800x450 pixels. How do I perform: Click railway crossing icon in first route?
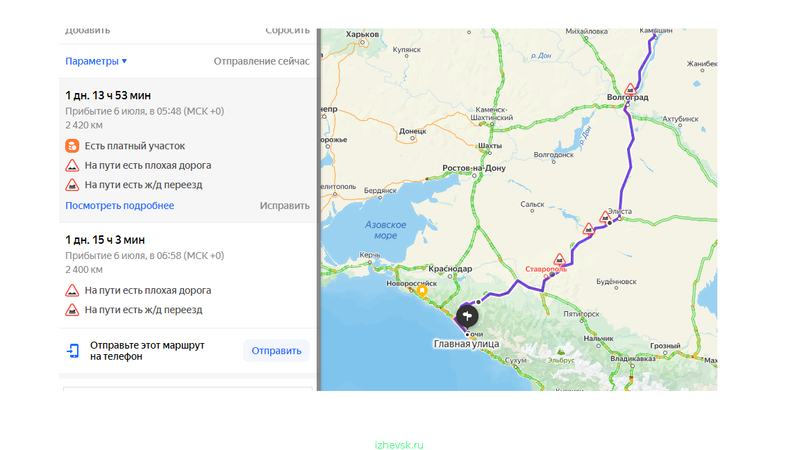point(72,185)
